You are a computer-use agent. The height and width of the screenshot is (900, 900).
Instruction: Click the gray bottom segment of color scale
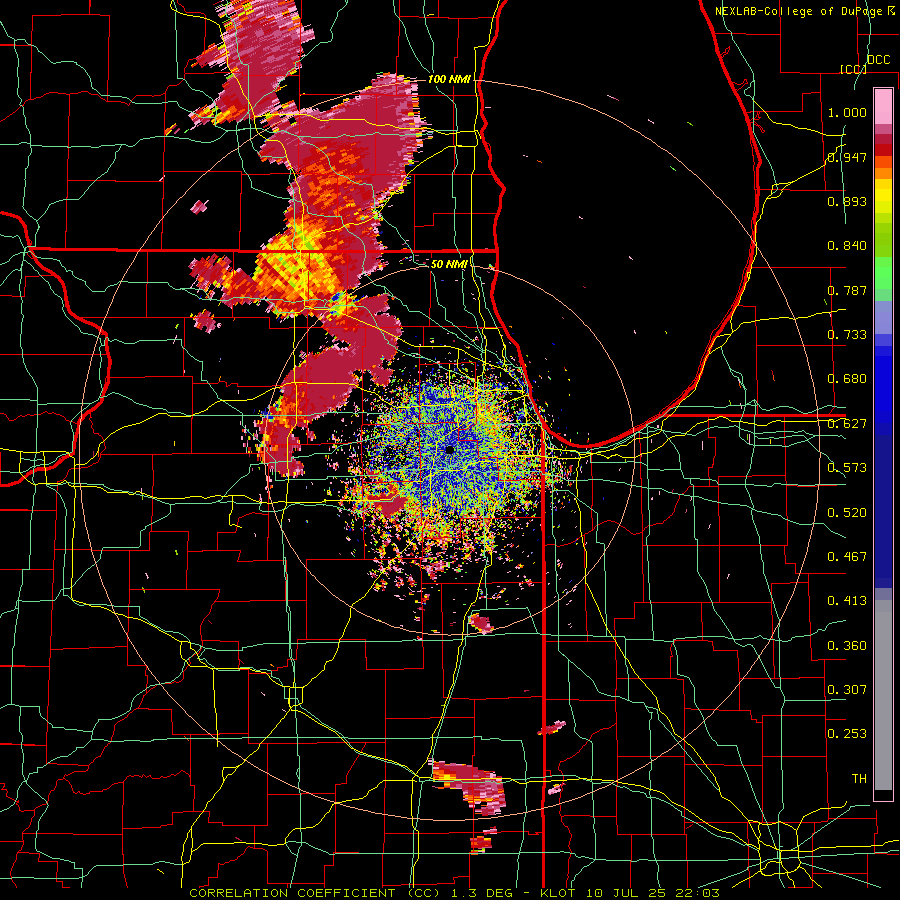pos(883,695)
